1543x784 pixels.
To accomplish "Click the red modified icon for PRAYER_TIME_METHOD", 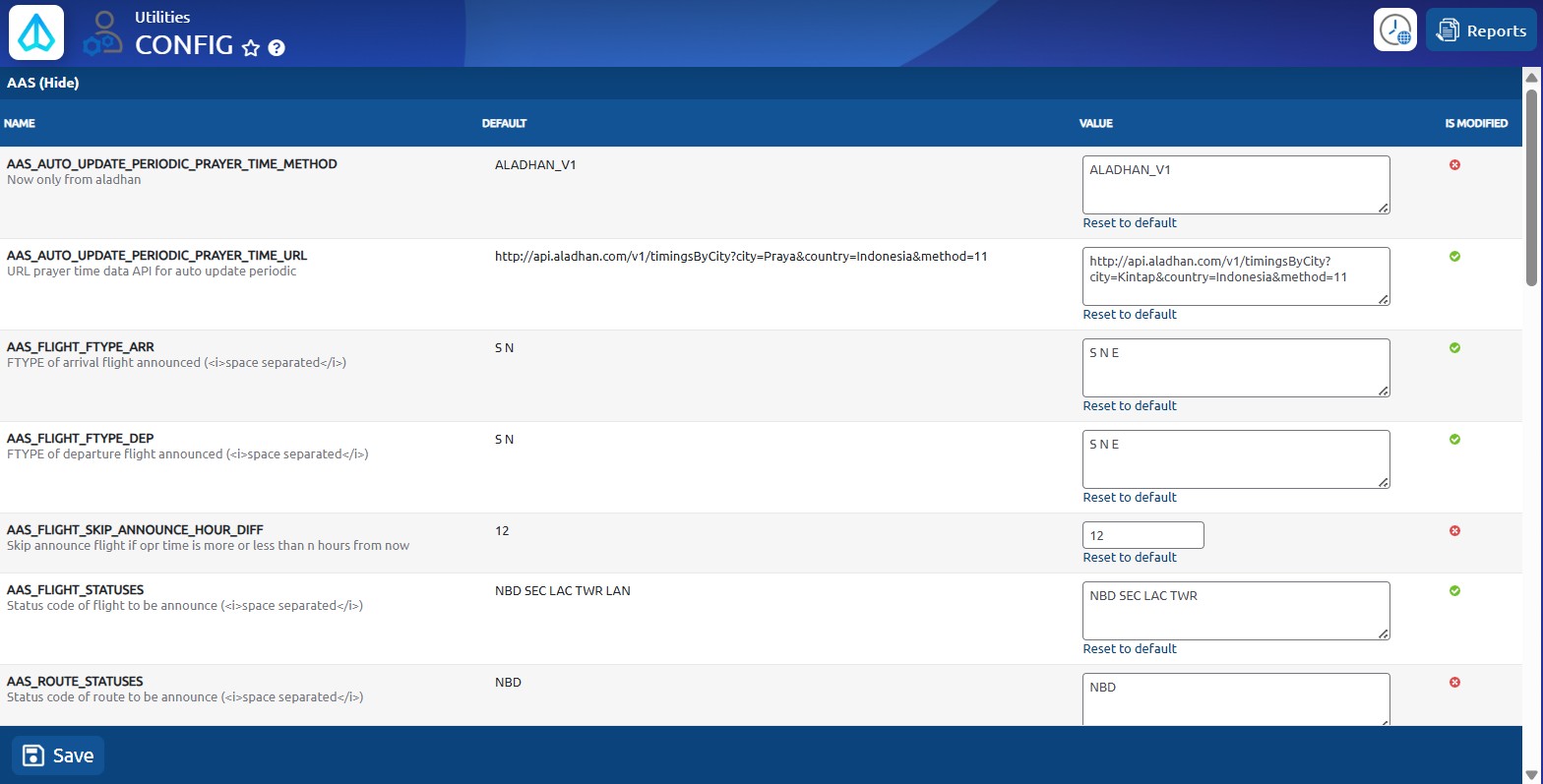I will pos(1454,165).
